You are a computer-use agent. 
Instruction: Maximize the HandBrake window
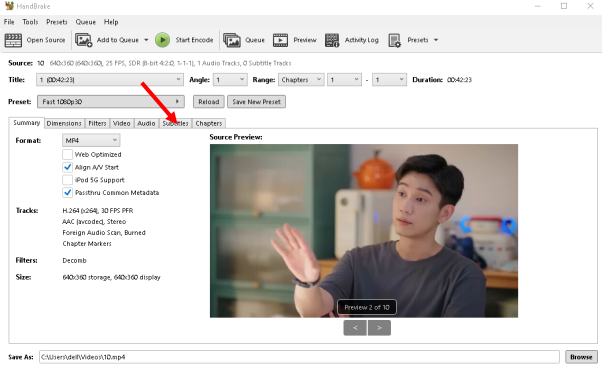click(x=564, y=6)
